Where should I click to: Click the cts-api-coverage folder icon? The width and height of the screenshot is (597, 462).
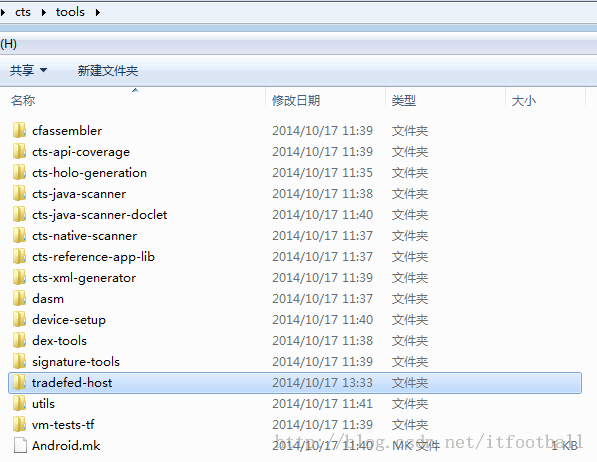[x=19, y=151]
